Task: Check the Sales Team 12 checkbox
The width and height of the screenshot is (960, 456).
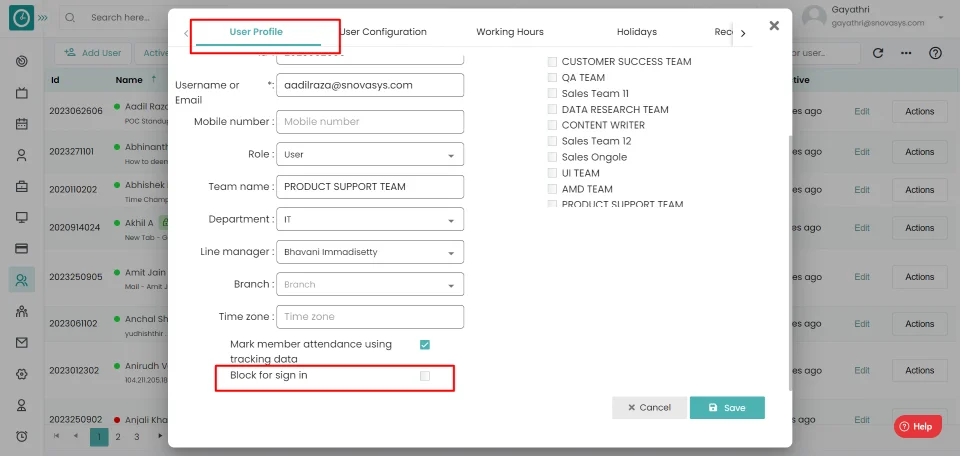Action: pos(552,141)
